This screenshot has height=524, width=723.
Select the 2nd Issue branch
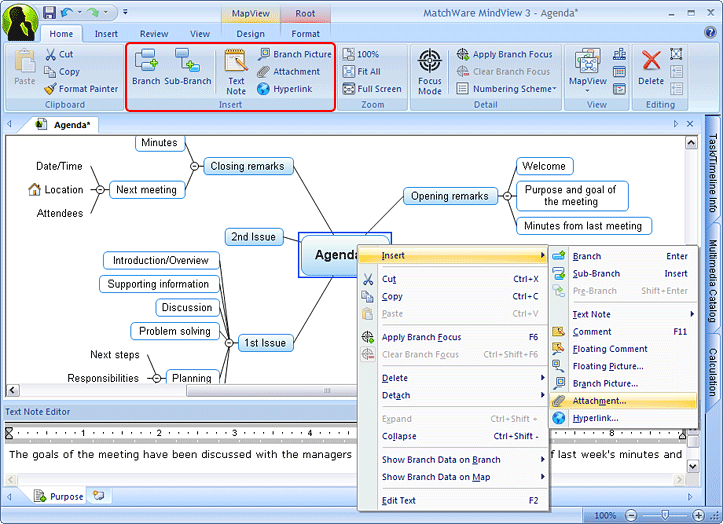[x=254, y=237]
